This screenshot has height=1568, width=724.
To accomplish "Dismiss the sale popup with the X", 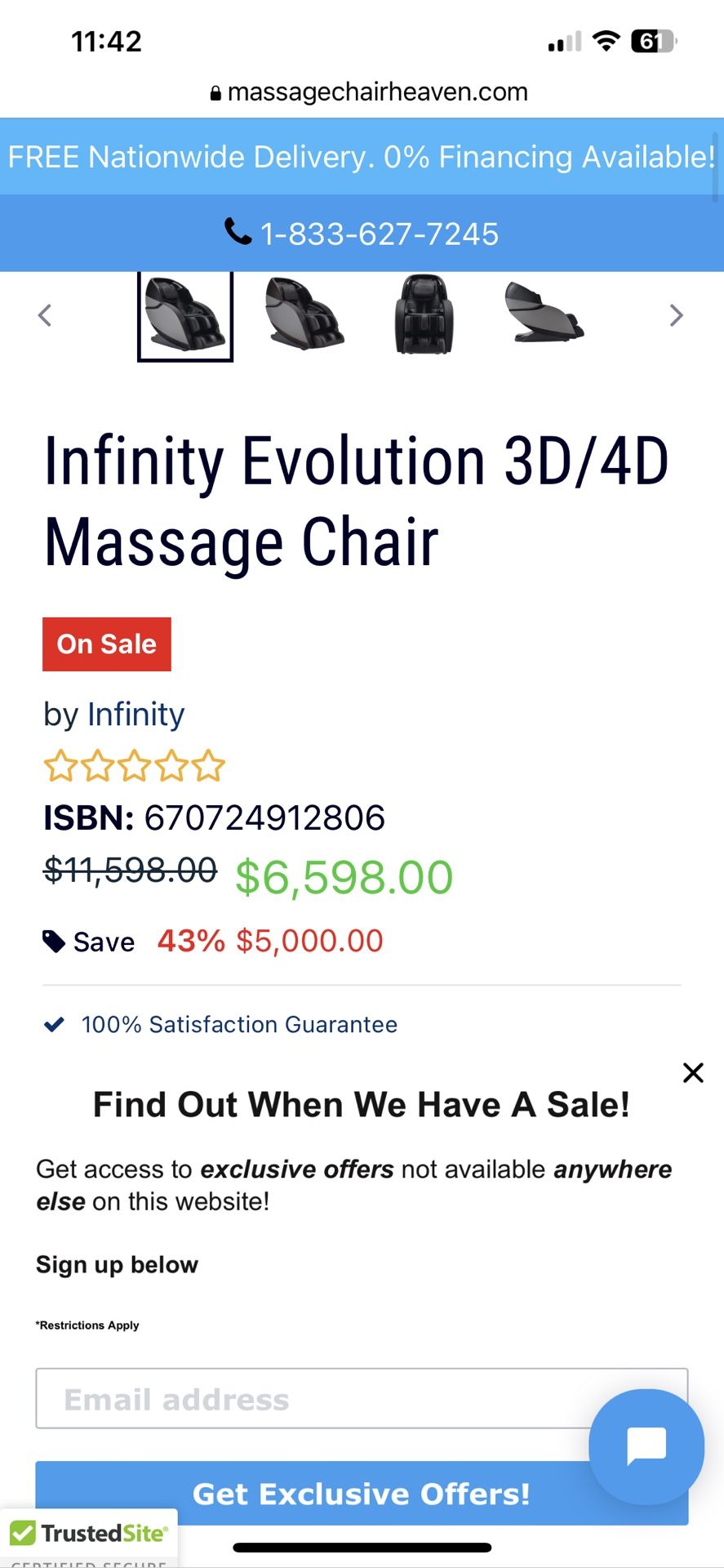I will 693,1072.
